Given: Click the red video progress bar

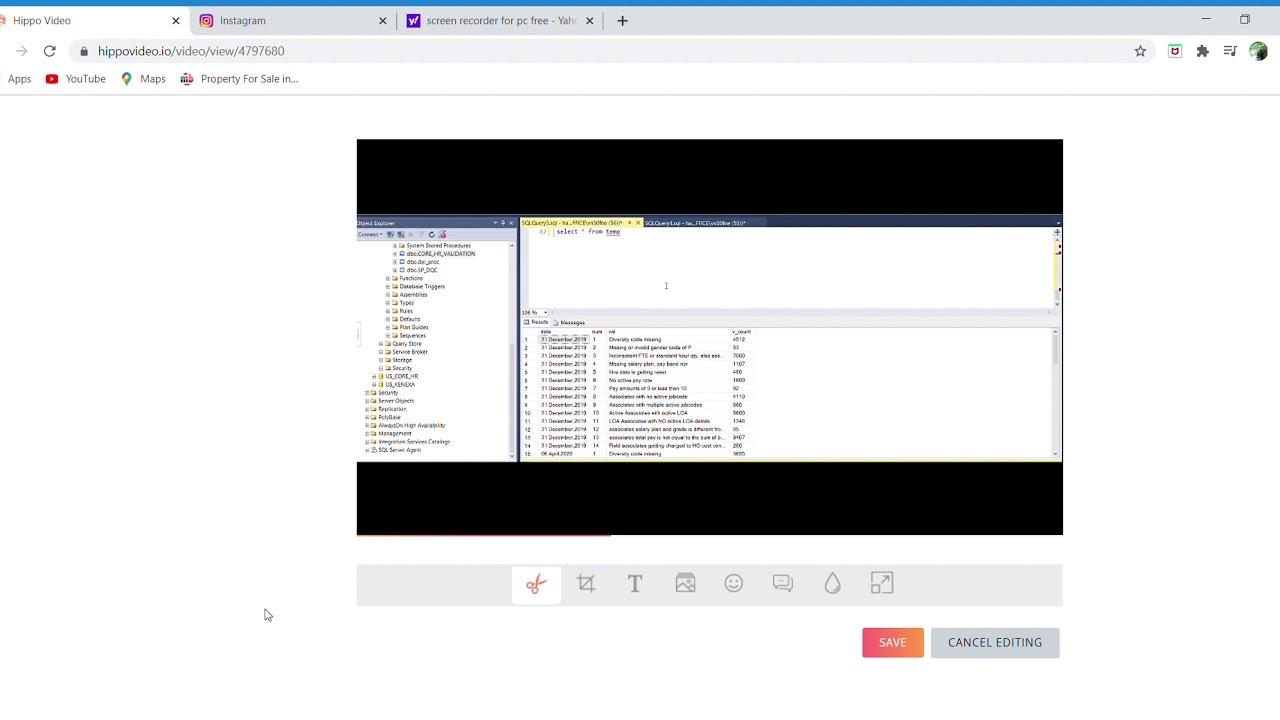Looking at the screenshot, I should [x=483, y=535].
